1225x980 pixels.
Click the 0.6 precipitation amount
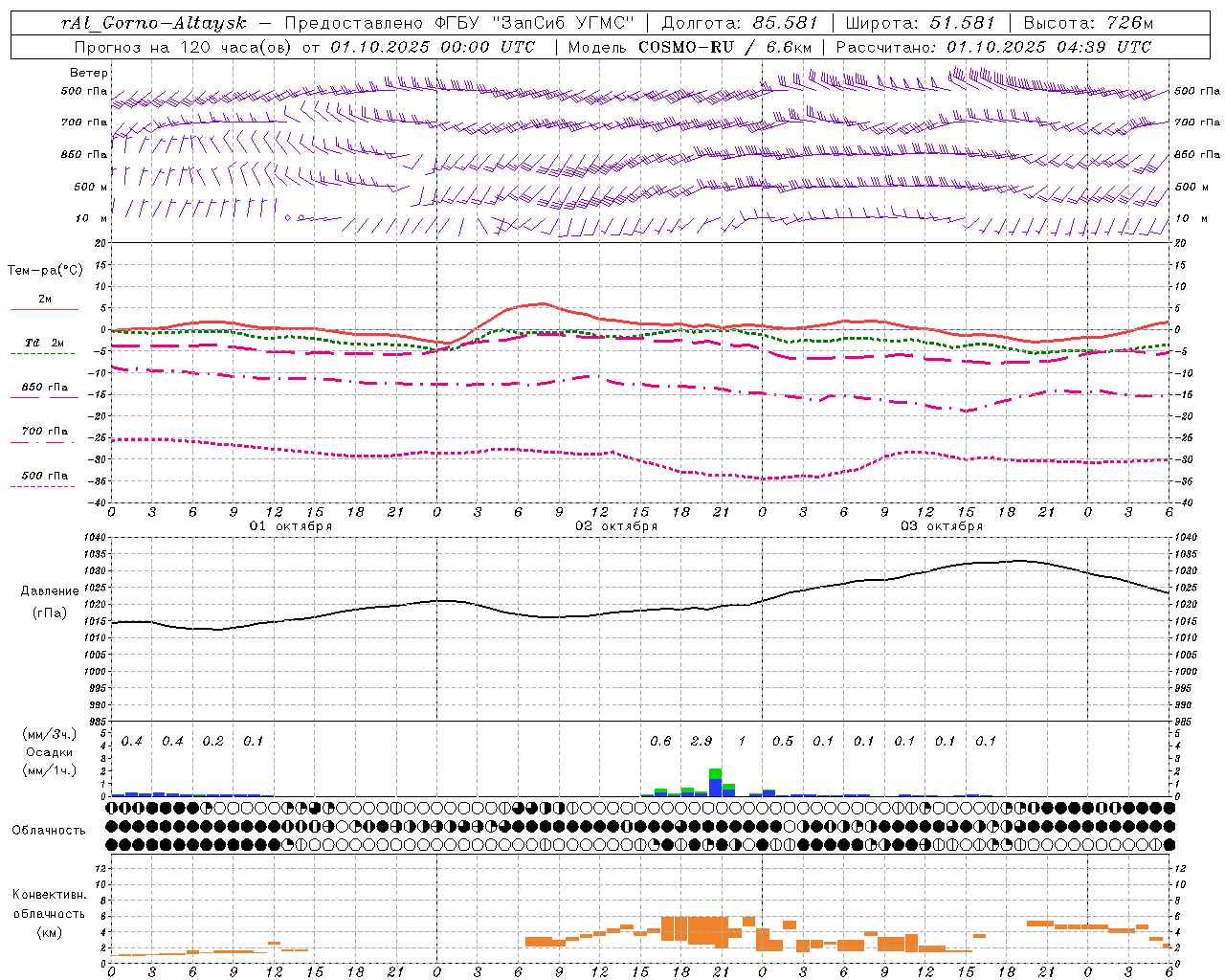pos(660,742)
